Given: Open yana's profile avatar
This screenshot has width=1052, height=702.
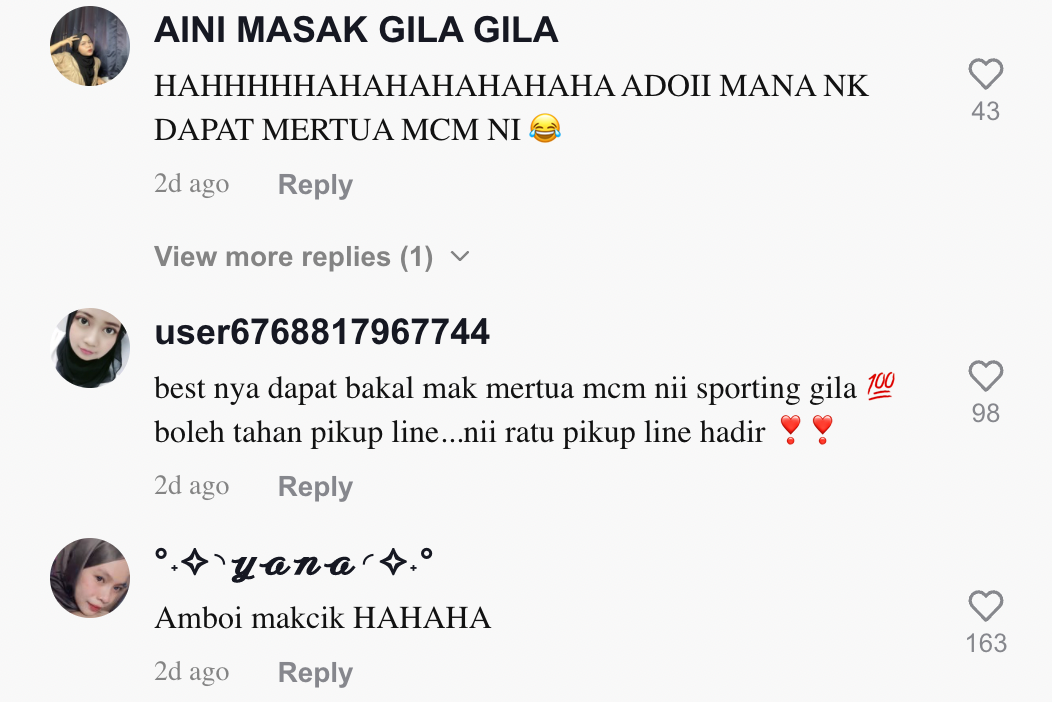Looking at the screenshot, I should (x=90, y=578).
